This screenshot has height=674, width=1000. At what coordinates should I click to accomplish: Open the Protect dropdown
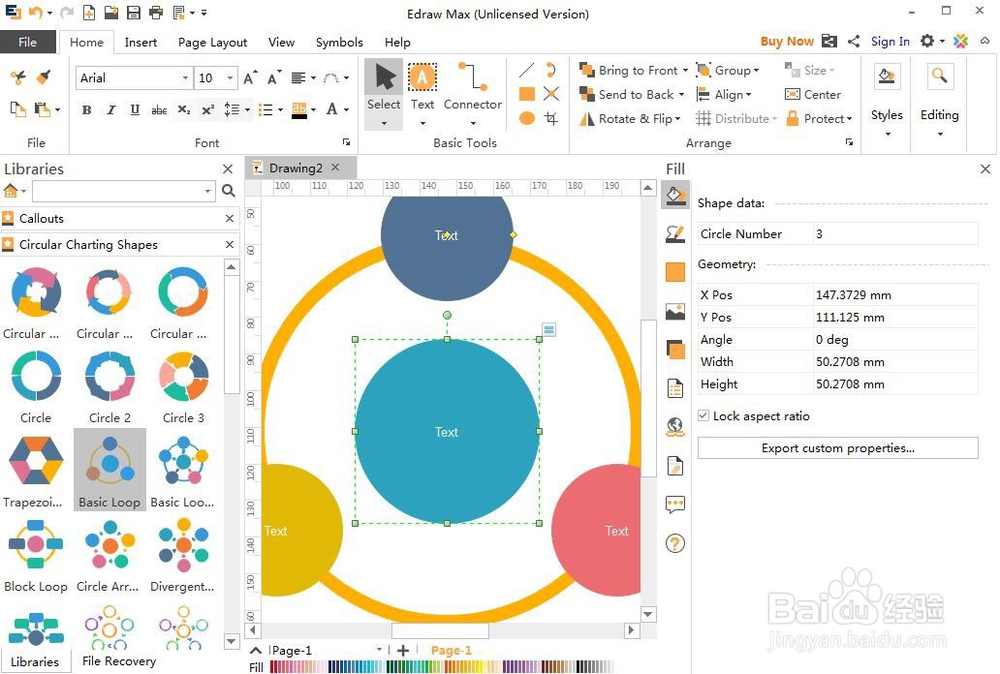(819, 119)
